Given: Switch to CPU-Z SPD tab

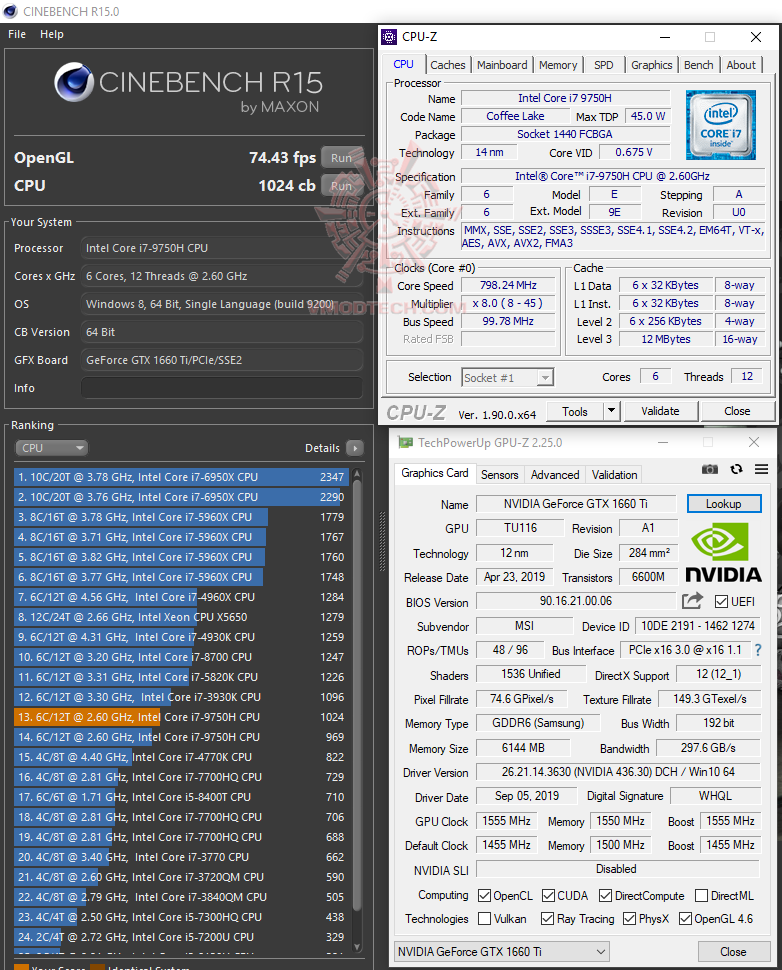Looking at the screenshot, I should 603,65.
